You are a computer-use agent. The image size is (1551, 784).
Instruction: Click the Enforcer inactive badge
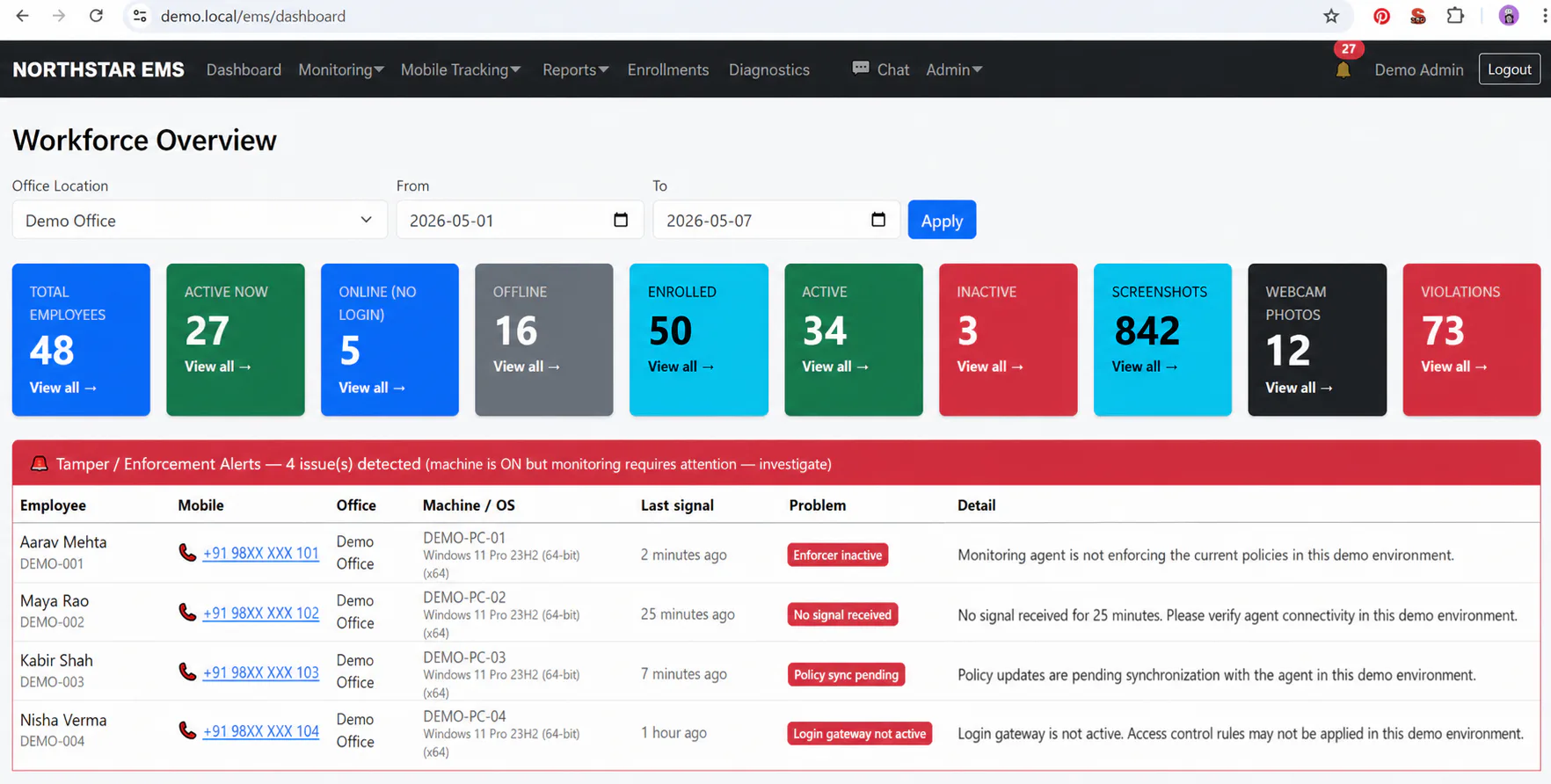point(838,555)
